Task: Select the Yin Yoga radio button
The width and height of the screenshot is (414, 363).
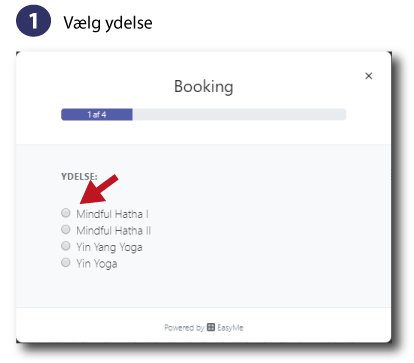Action: pyautogui.click(x=66, y=263)
